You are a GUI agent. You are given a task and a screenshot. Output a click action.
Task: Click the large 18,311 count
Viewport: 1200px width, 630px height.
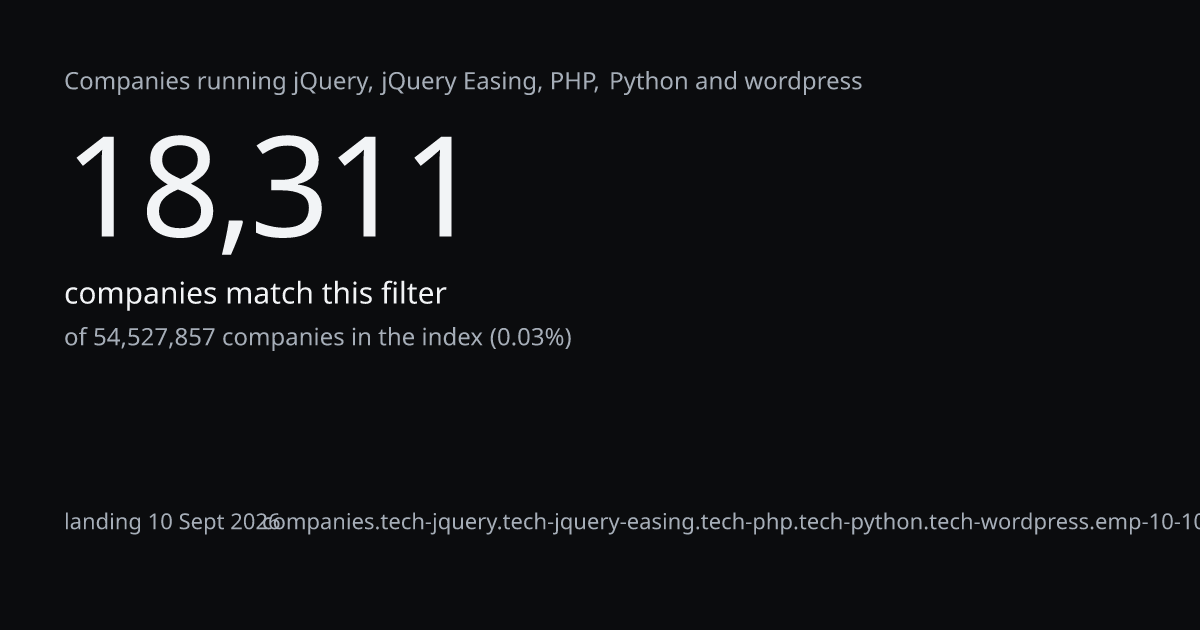point(268,188)
